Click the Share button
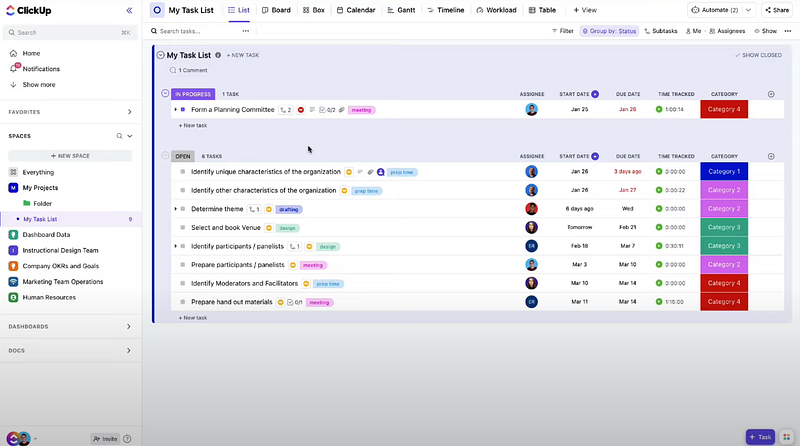The width and height of the screenshot is (800, 446). pos(777,10)
